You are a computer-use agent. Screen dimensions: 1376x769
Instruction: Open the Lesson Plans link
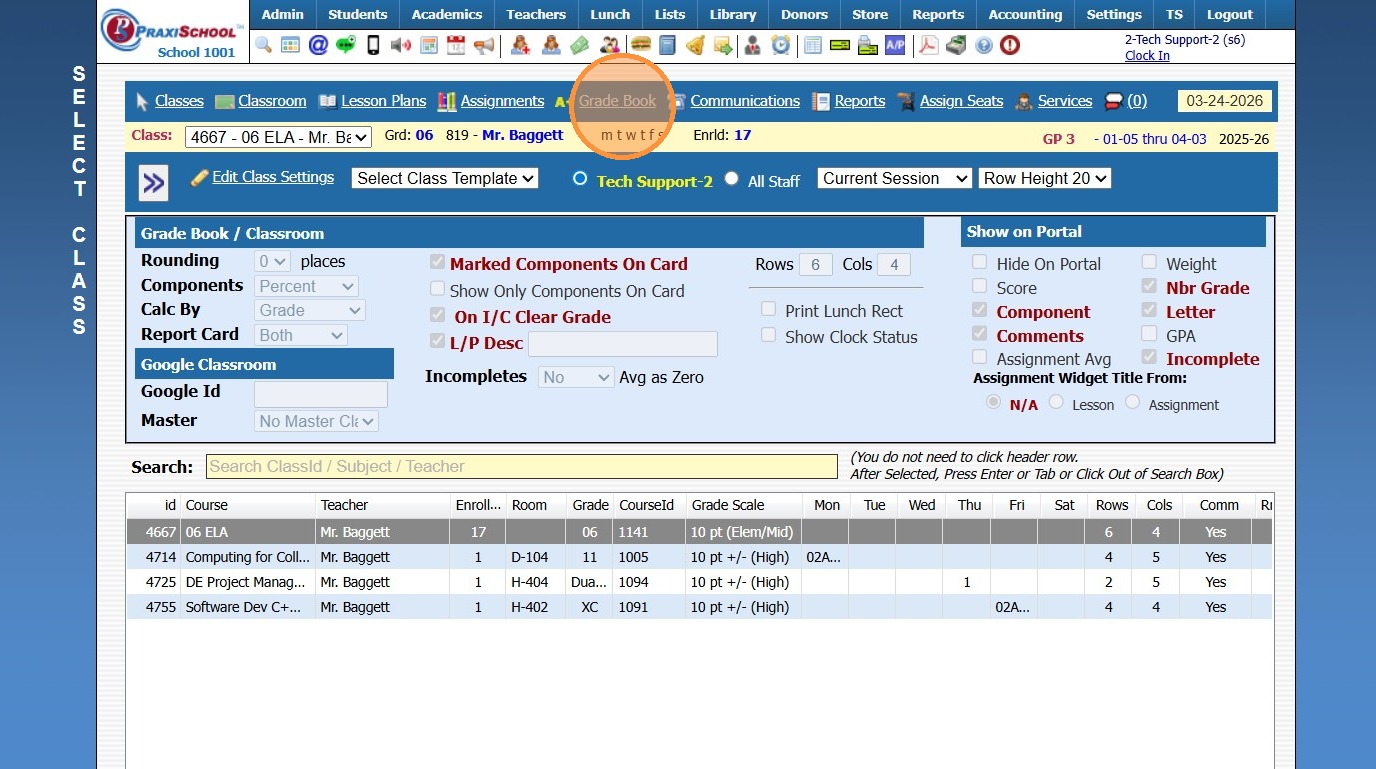383,101
